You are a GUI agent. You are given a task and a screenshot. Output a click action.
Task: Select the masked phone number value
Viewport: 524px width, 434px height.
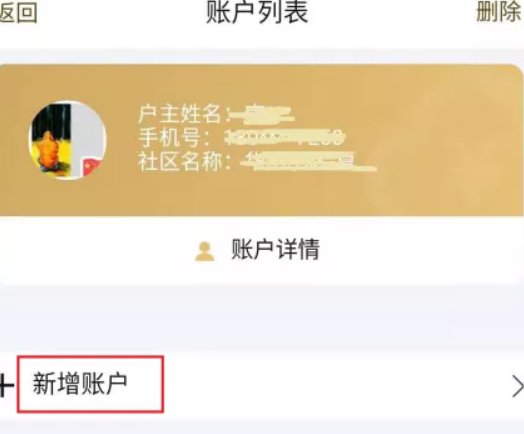click(x=285, y=138)
